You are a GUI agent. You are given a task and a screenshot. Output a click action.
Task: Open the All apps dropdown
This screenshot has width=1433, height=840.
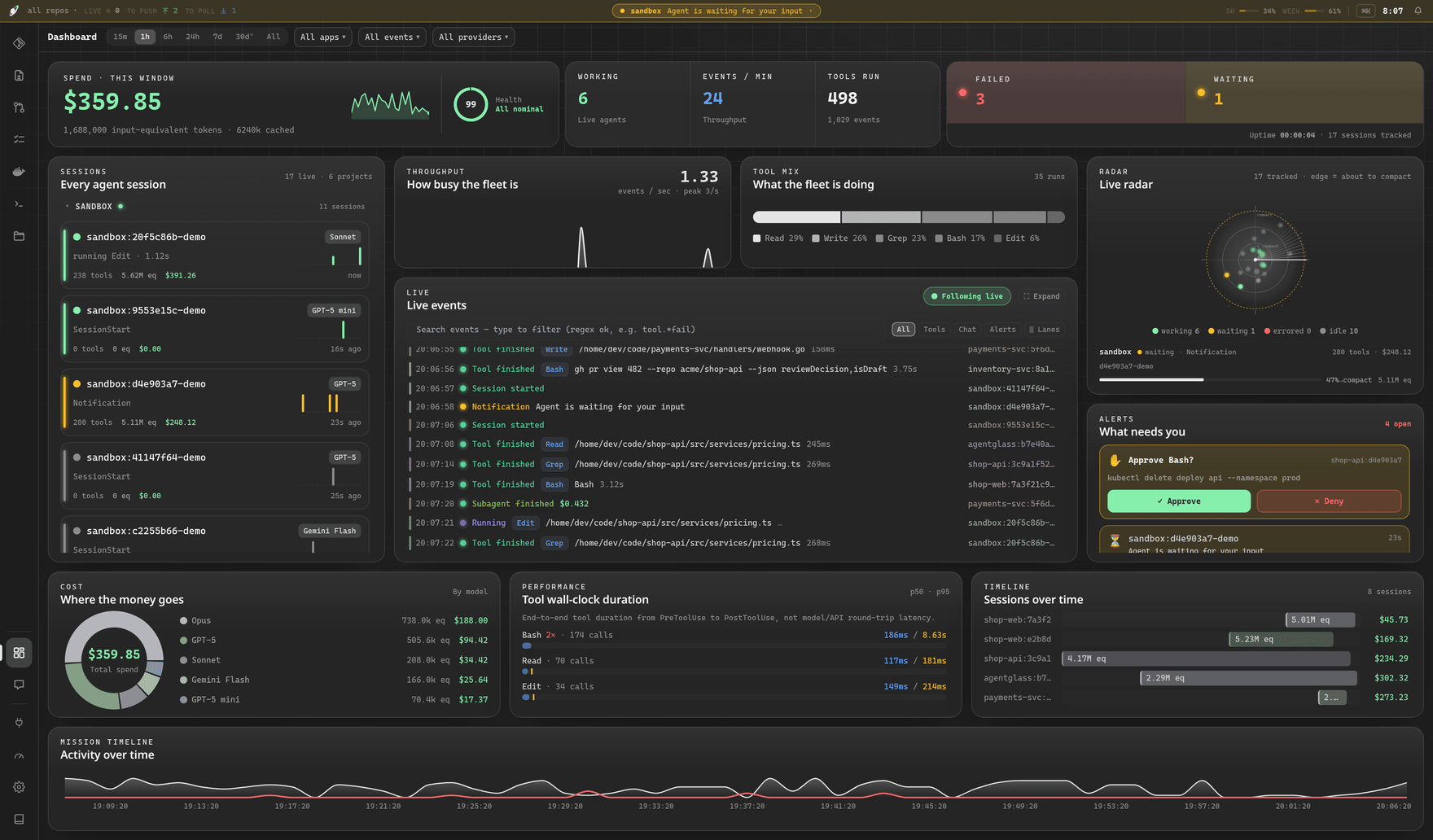point(322,37)
